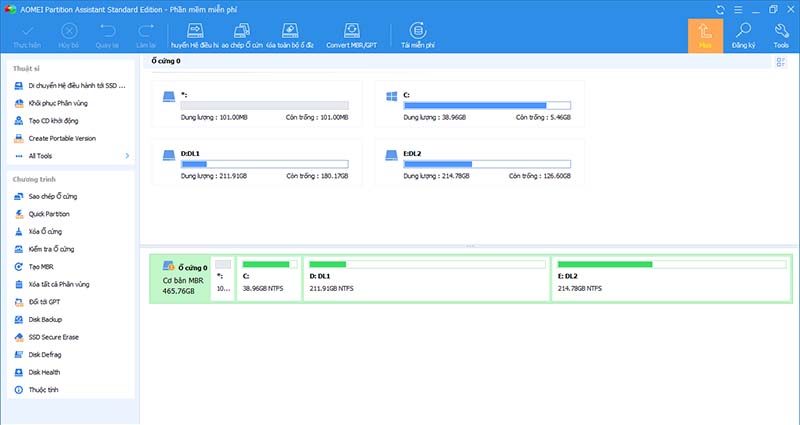Screen dimensions: 800x425
Task: Click Thuộc tính properties in sidebar
Action: [x=36, y=390]
